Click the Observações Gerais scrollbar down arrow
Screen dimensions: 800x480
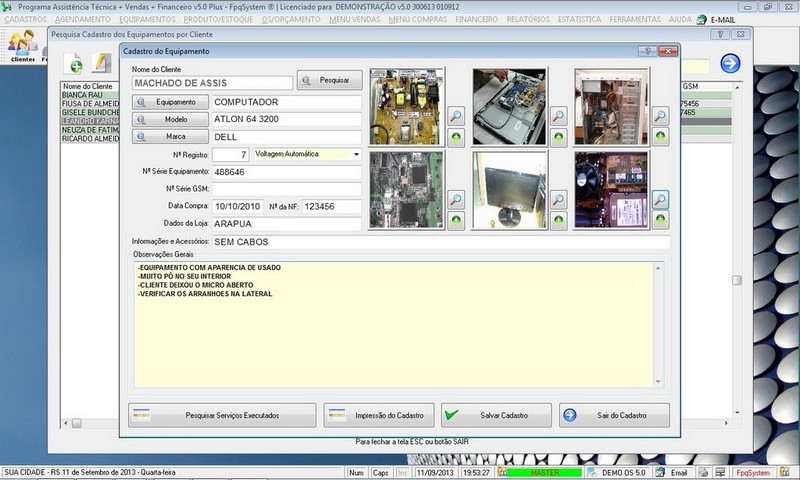(658, 382)
